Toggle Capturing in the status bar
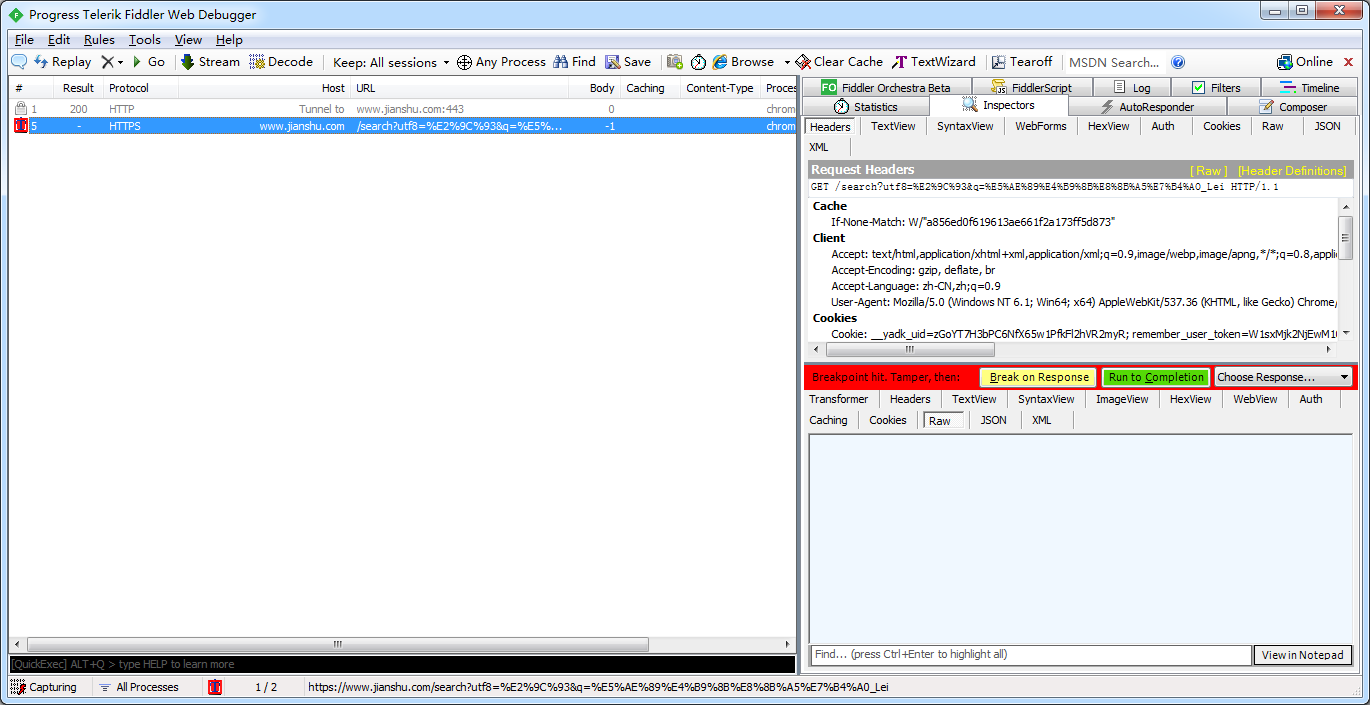Screen dimensions: 1370x705 tap(44, 687)
